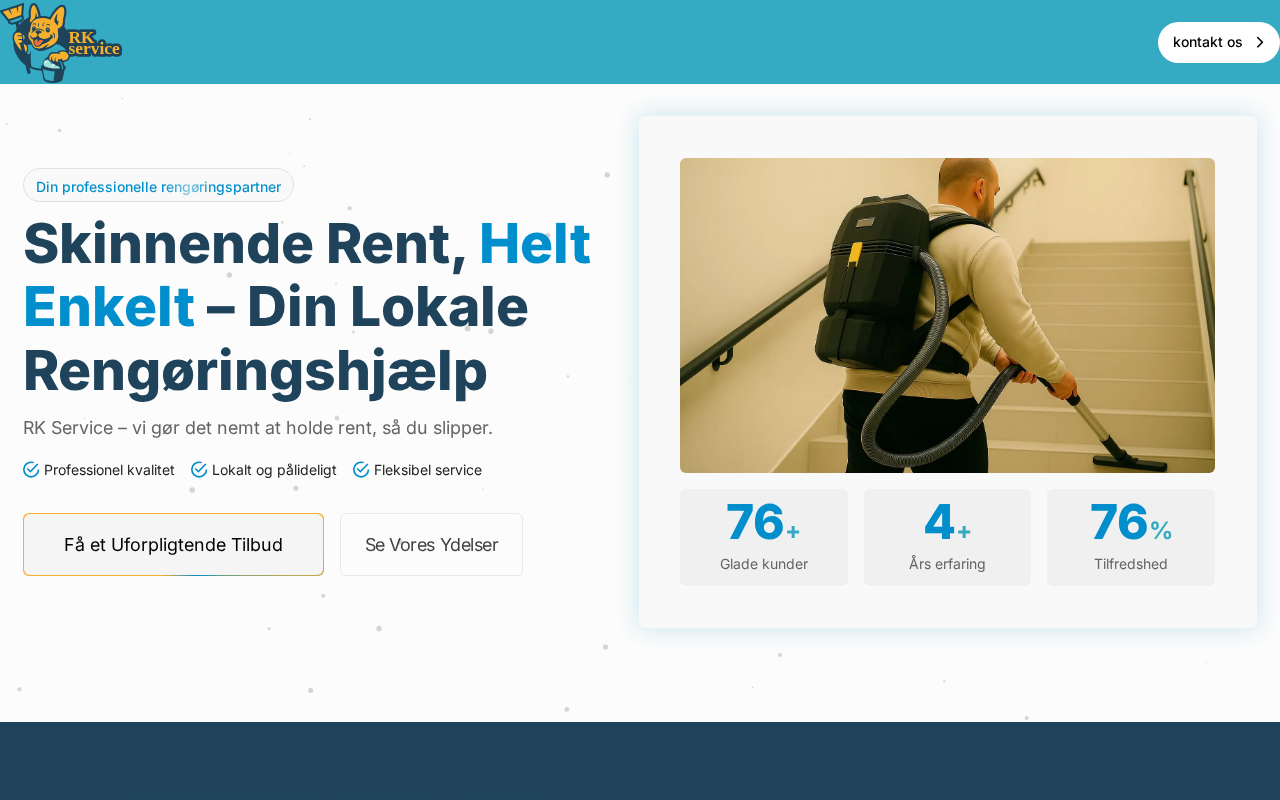Select the Lokalt og pålideligt label
The height and width of the screenshot is (800, 1280).
pyautogui.click(x=274, y=470)
